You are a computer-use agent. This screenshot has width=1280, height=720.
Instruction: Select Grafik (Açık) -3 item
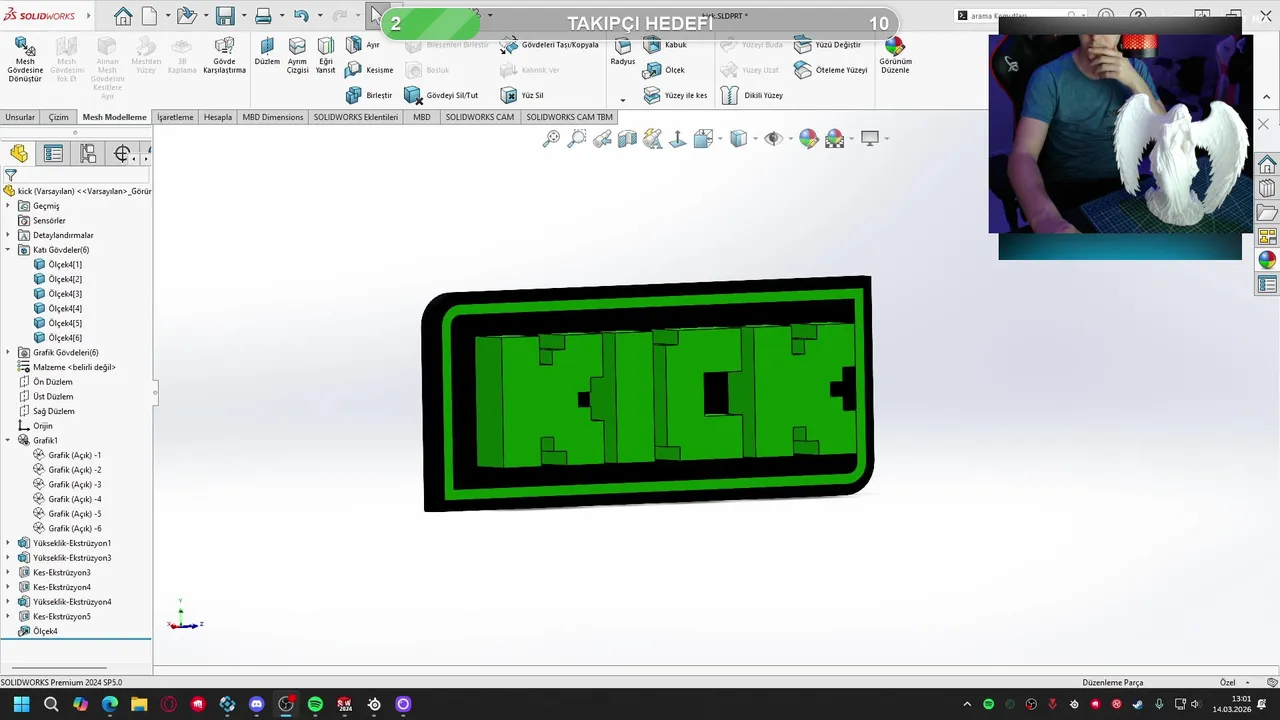67,484
